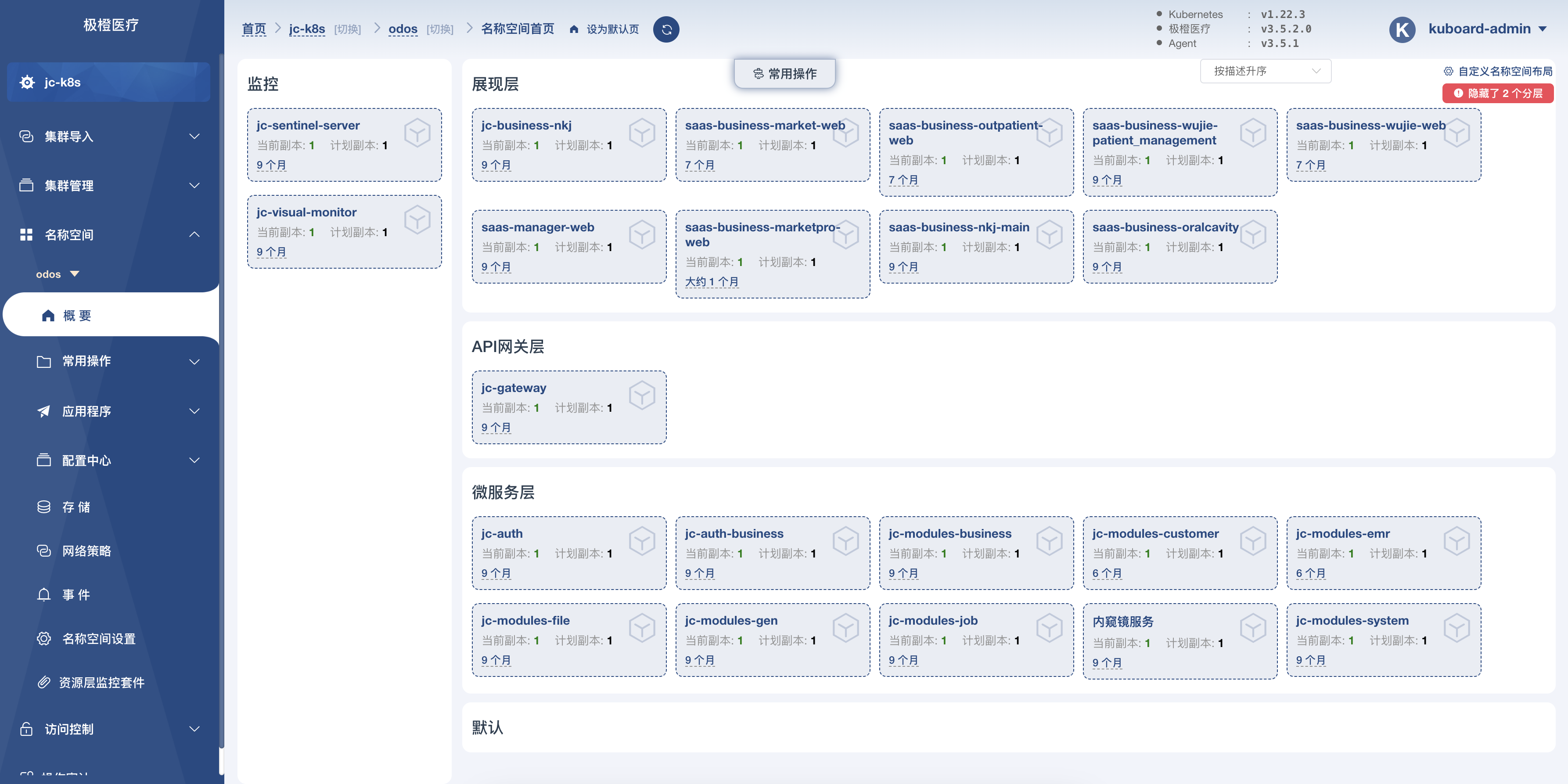This screenshot has height=784, width=1568.
Task: Click the cube icon on saas-manager-web card
Action: pos(642,234)
